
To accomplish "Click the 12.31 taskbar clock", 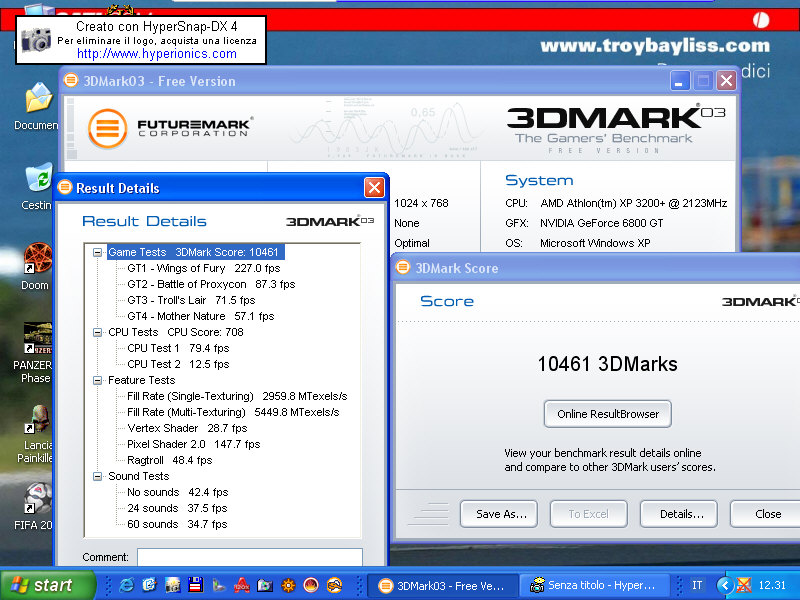I will point(772,585).
